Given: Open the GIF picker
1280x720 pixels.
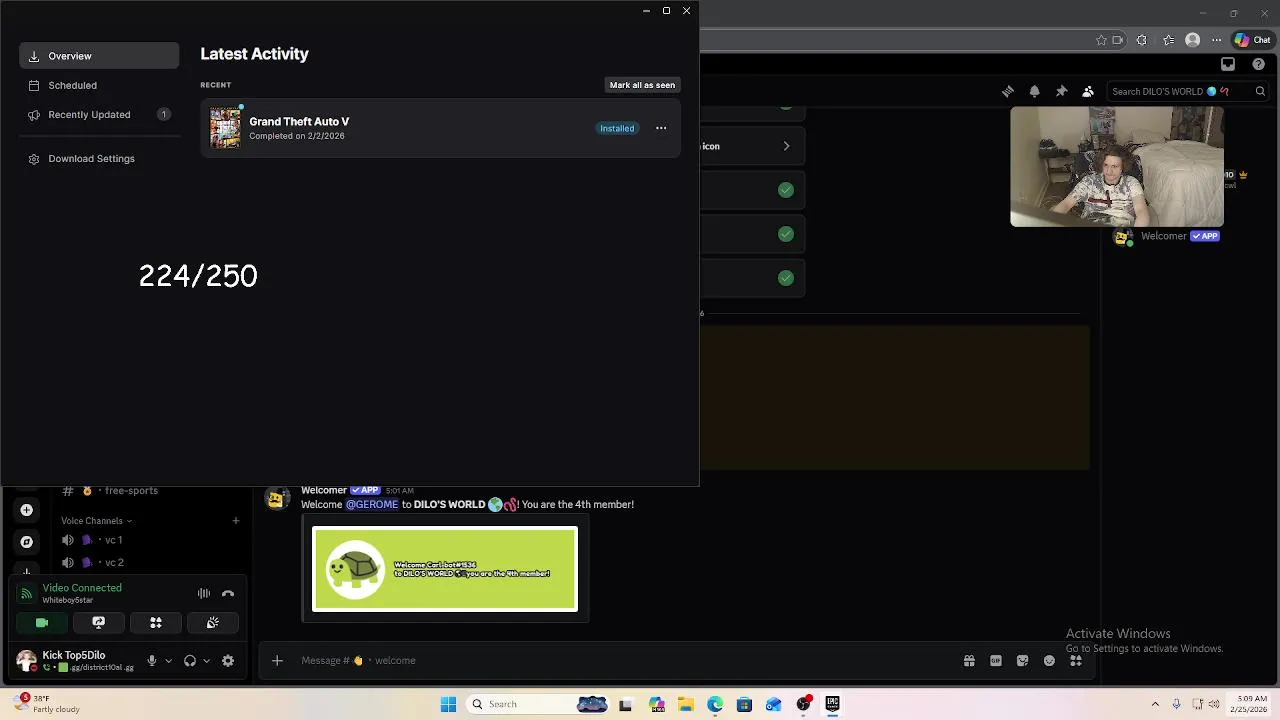Looking at the screenshot, I should point(996,660).
